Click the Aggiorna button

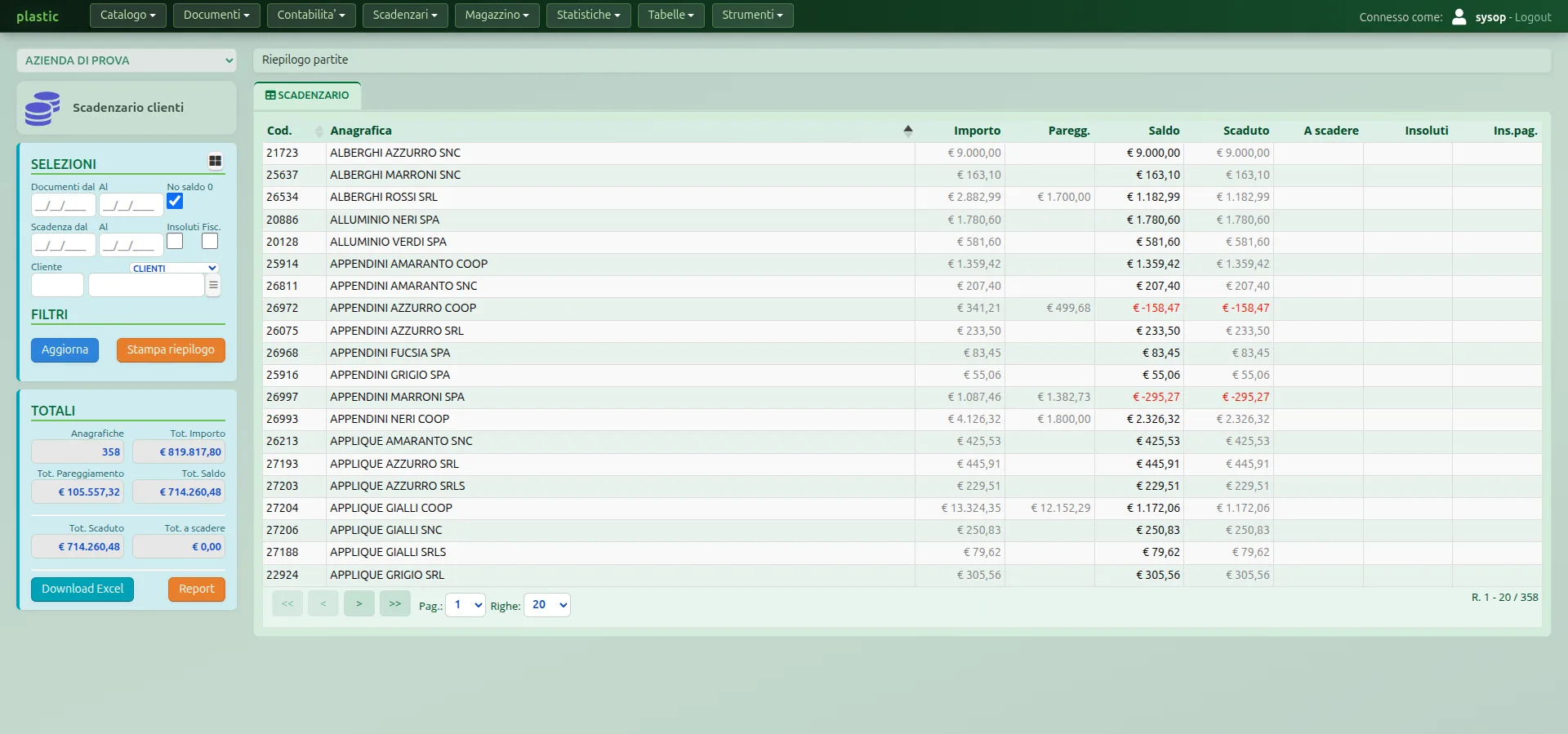coord(65,349)
